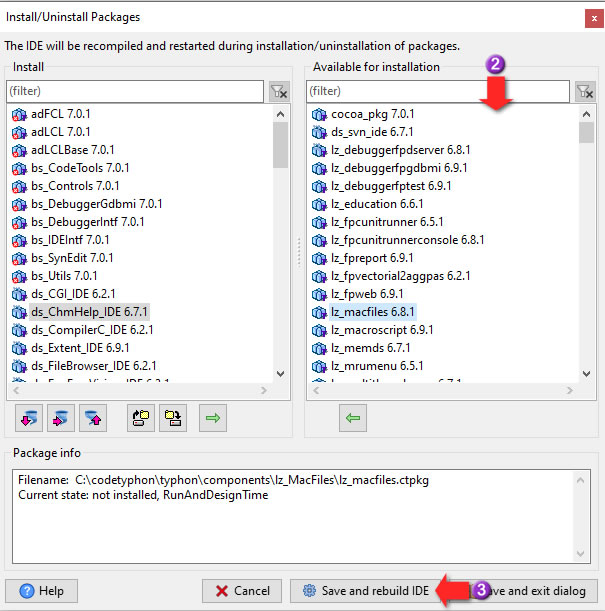Select lz_fpweb 6.9.1 package
The width and height of the screenshot is (605, 611).
coord(367,294)
